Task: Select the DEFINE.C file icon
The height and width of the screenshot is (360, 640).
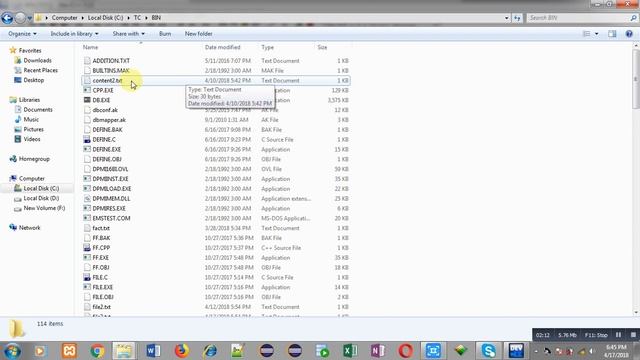Action: (x=87, y=140)
